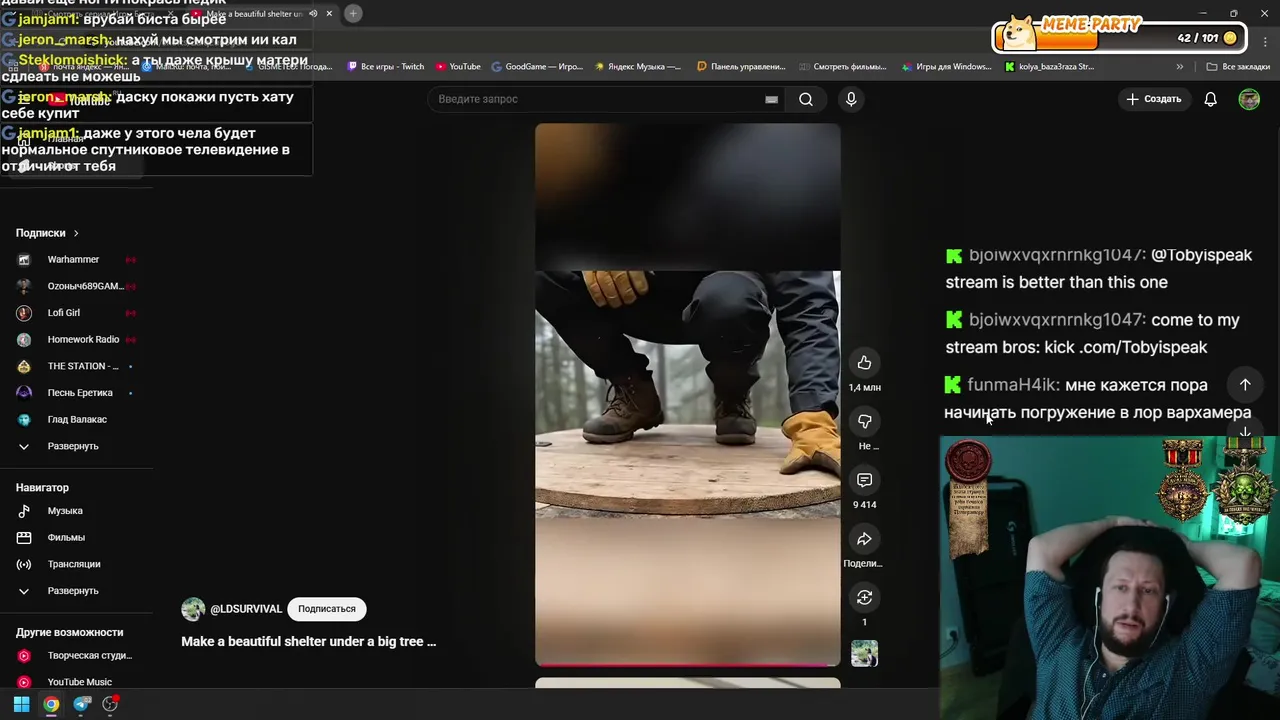Open the GoodGame bookmark

click(x=537, y=67)
